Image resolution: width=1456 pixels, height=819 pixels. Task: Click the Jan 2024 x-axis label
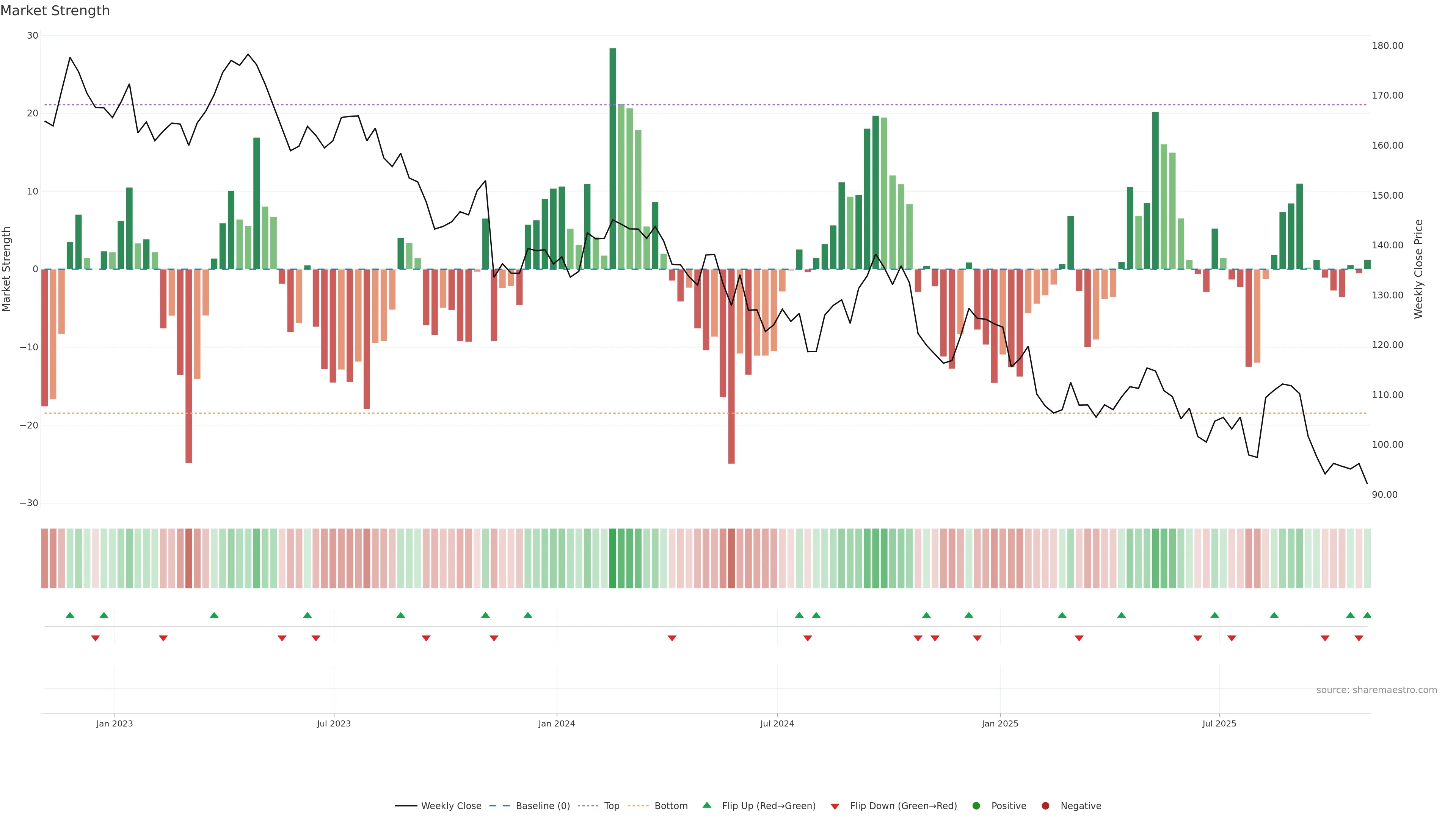click(x=556, y=723)
